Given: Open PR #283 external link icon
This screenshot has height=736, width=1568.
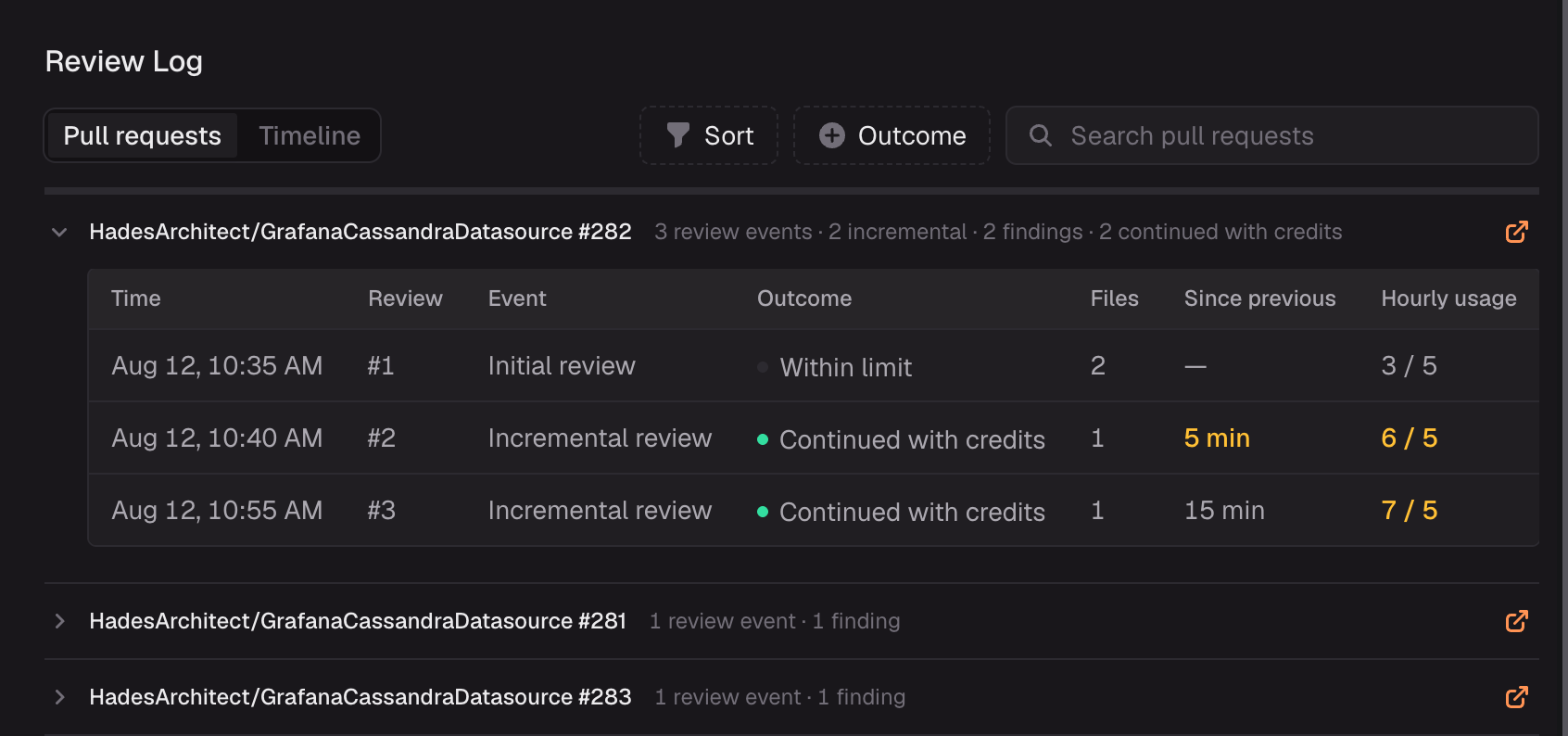Looking at the screenshot, I should click(x=1516, y=697).
